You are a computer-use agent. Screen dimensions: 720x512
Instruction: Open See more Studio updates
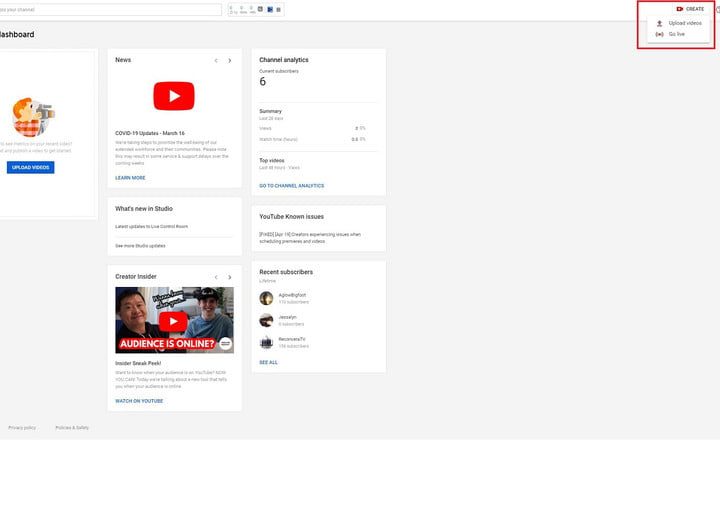tap(140, 246)
